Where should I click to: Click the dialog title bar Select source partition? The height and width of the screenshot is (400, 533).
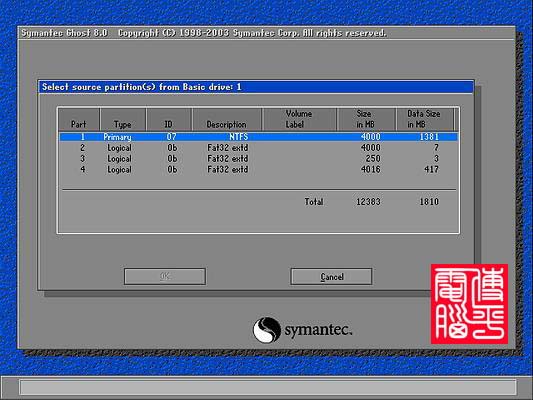(x=256, y=87)
